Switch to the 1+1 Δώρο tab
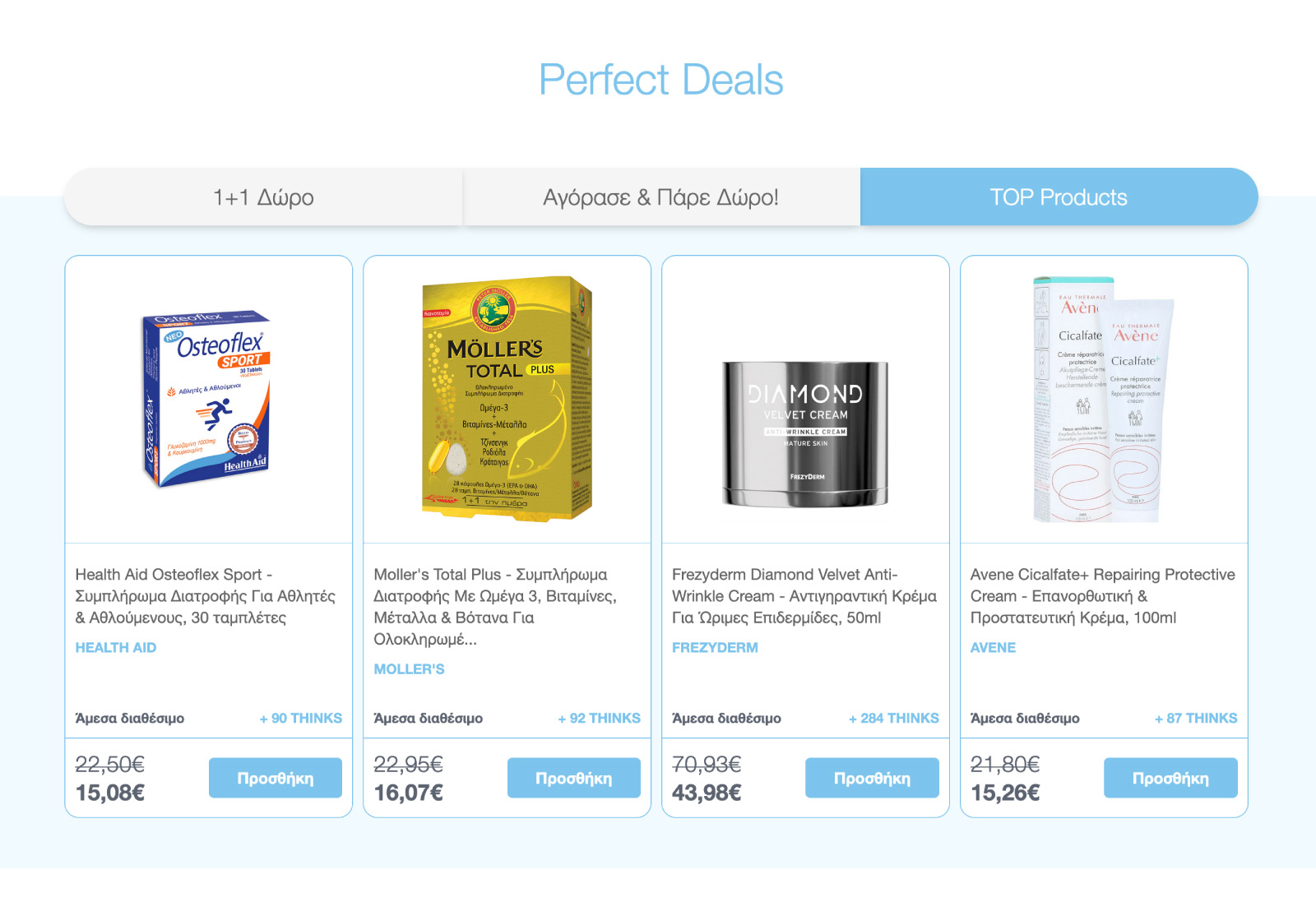The height and width of the screenshot is (902, 1316). tap(263, 197)
